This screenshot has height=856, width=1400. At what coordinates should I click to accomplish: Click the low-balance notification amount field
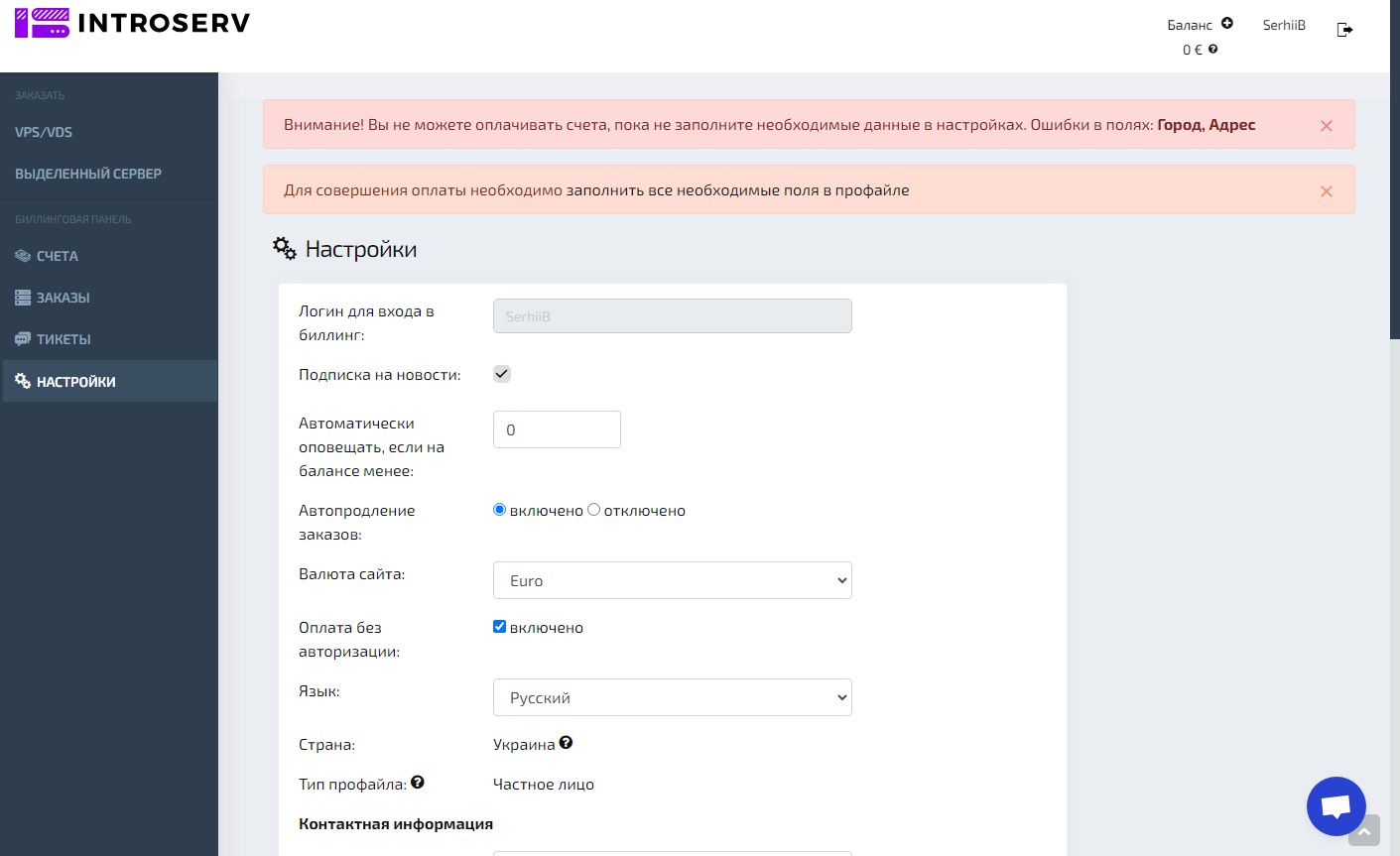(x=557, y=429)
